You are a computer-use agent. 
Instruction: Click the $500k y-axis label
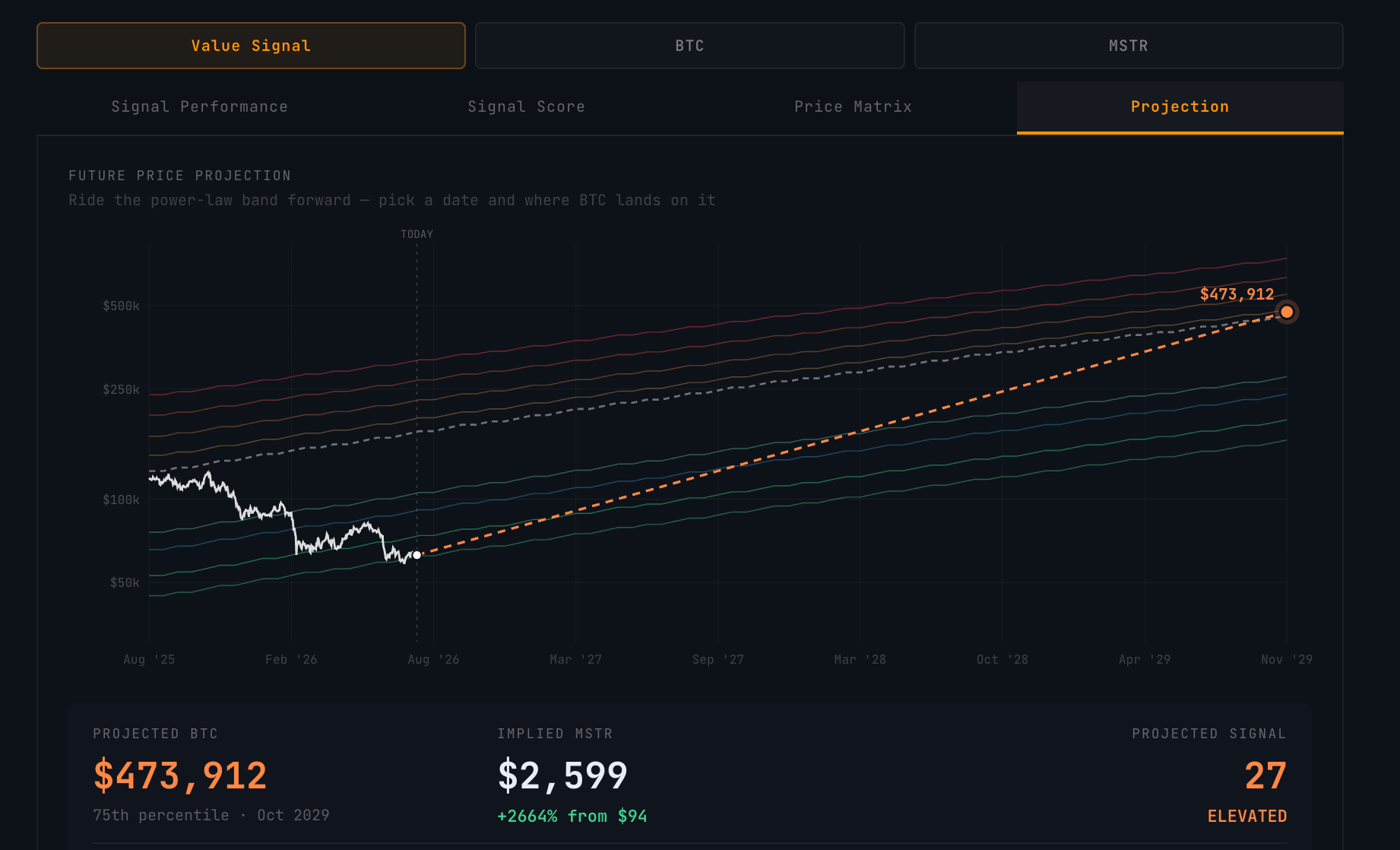122,306
